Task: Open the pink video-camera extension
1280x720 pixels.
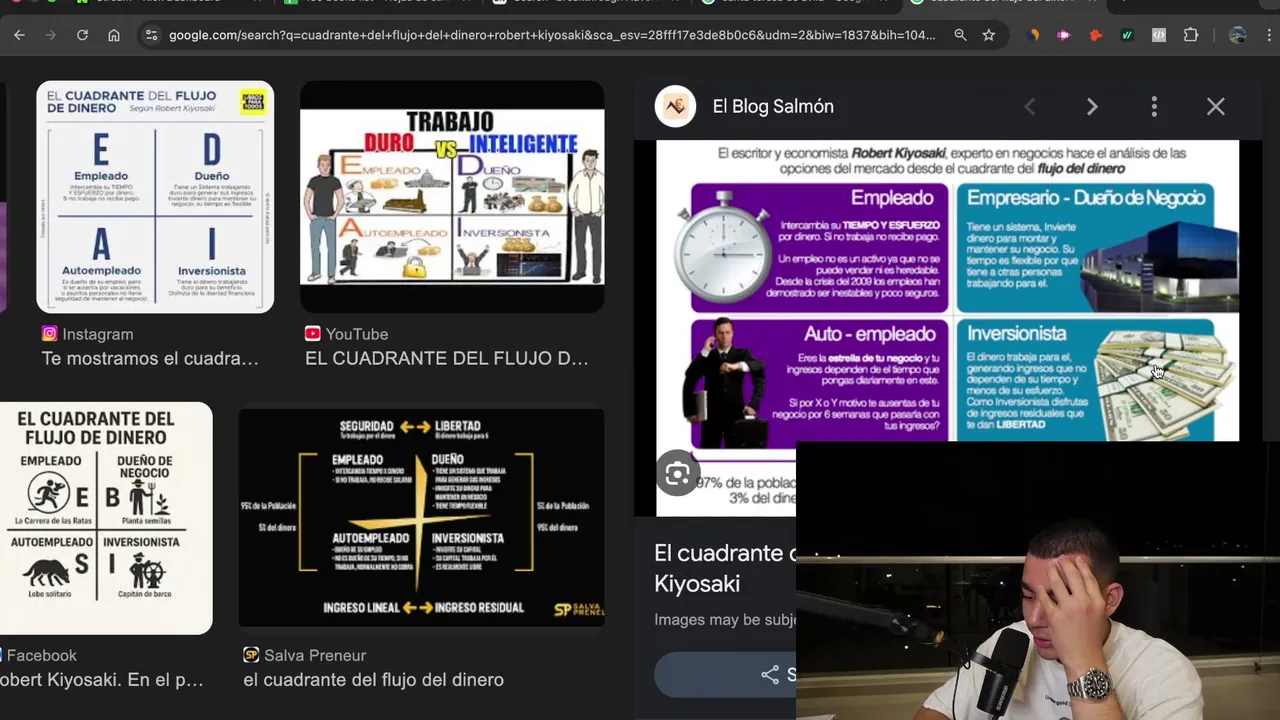Action: point(1064,35)
